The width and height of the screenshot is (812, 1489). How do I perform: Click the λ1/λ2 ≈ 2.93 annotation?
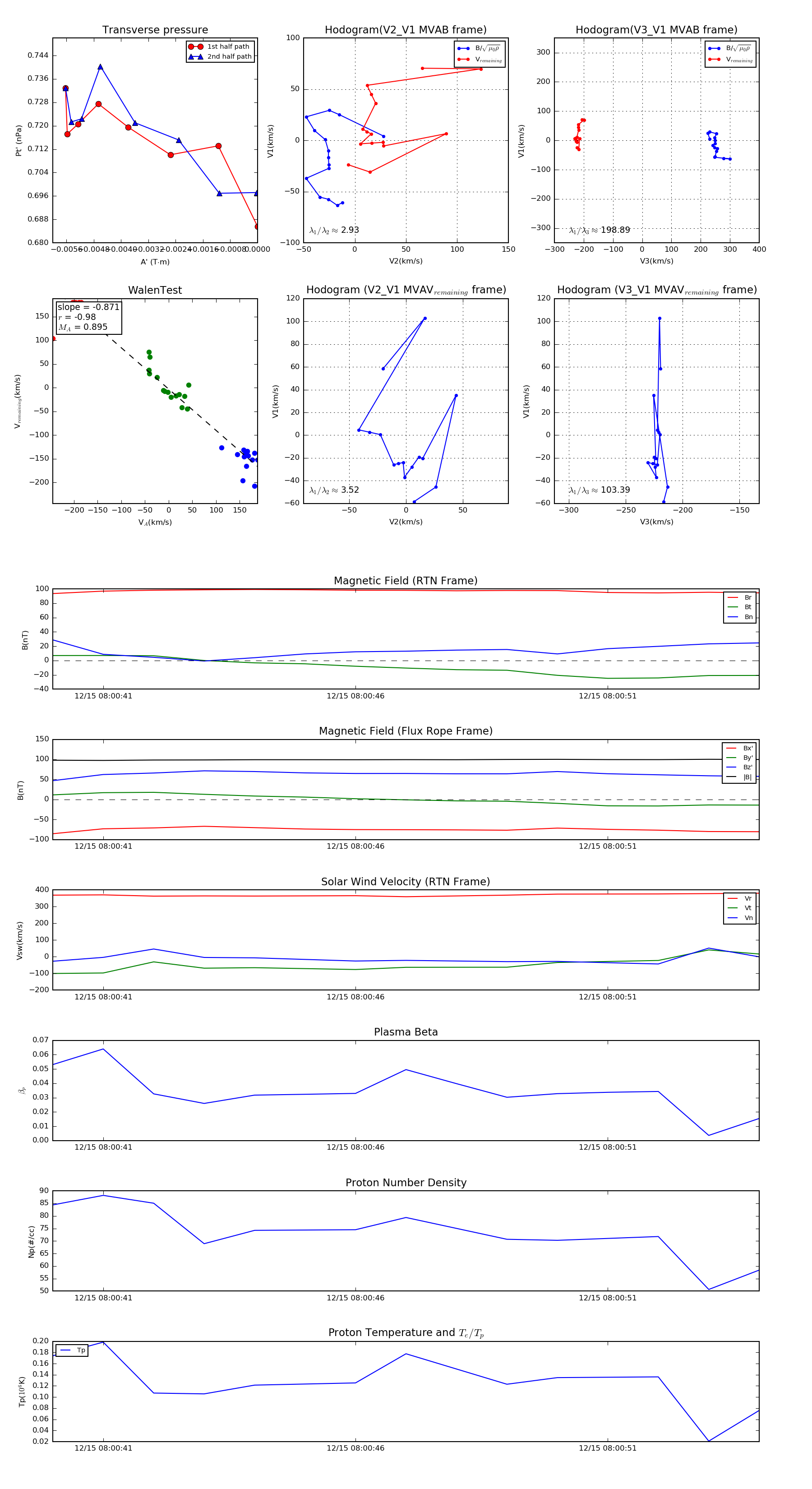click(334, 230)
